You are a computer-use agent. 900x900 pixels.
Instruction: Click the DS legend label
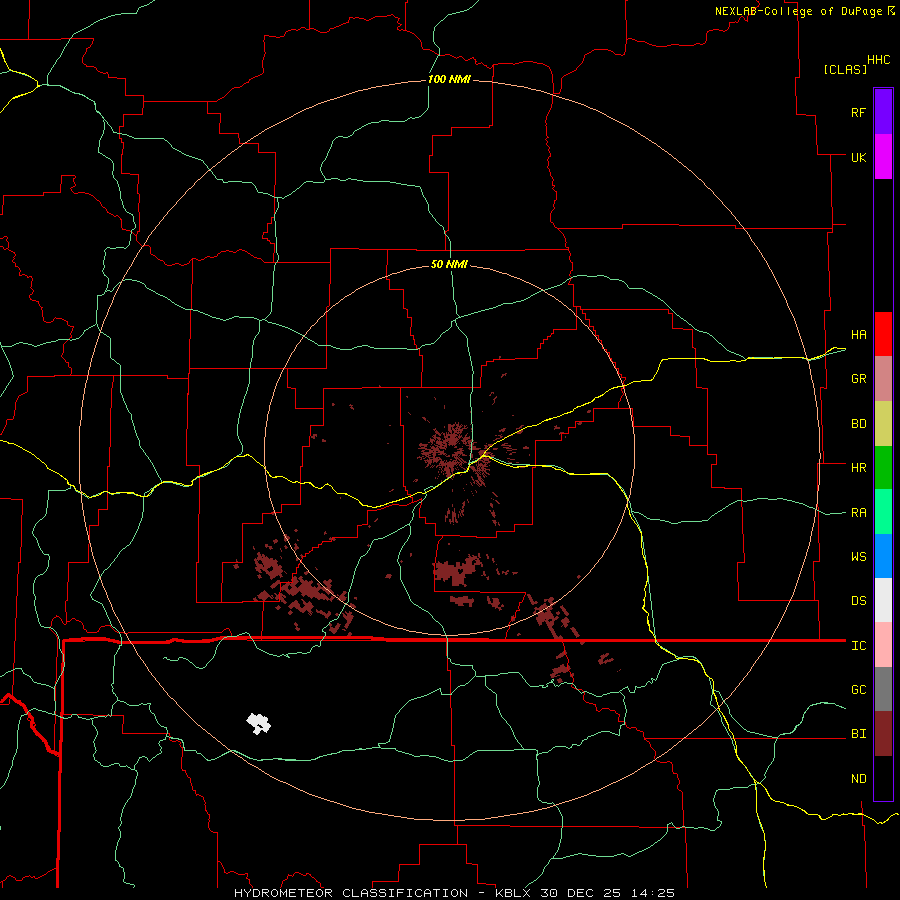coord(858,601)
